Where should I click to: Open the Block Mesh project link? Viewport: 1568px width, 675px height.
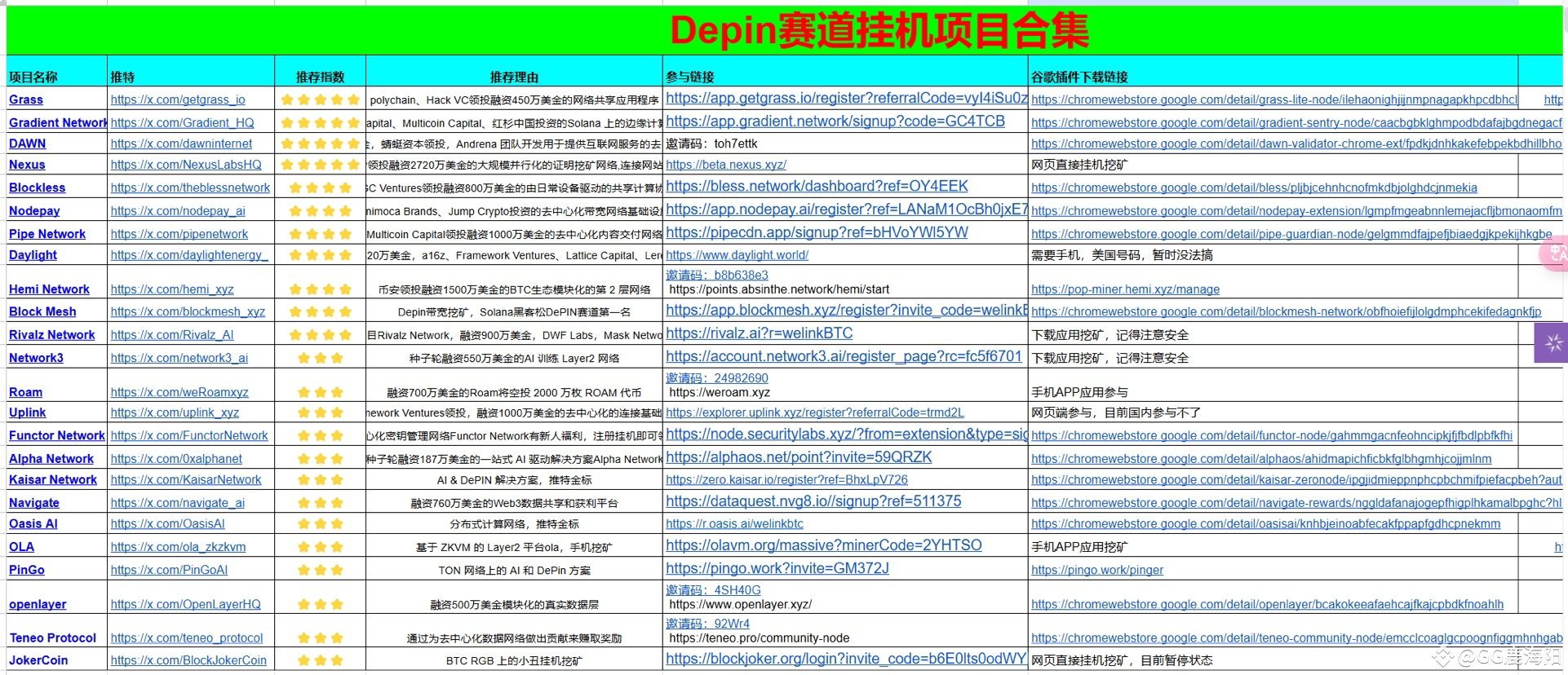(42, 311)
